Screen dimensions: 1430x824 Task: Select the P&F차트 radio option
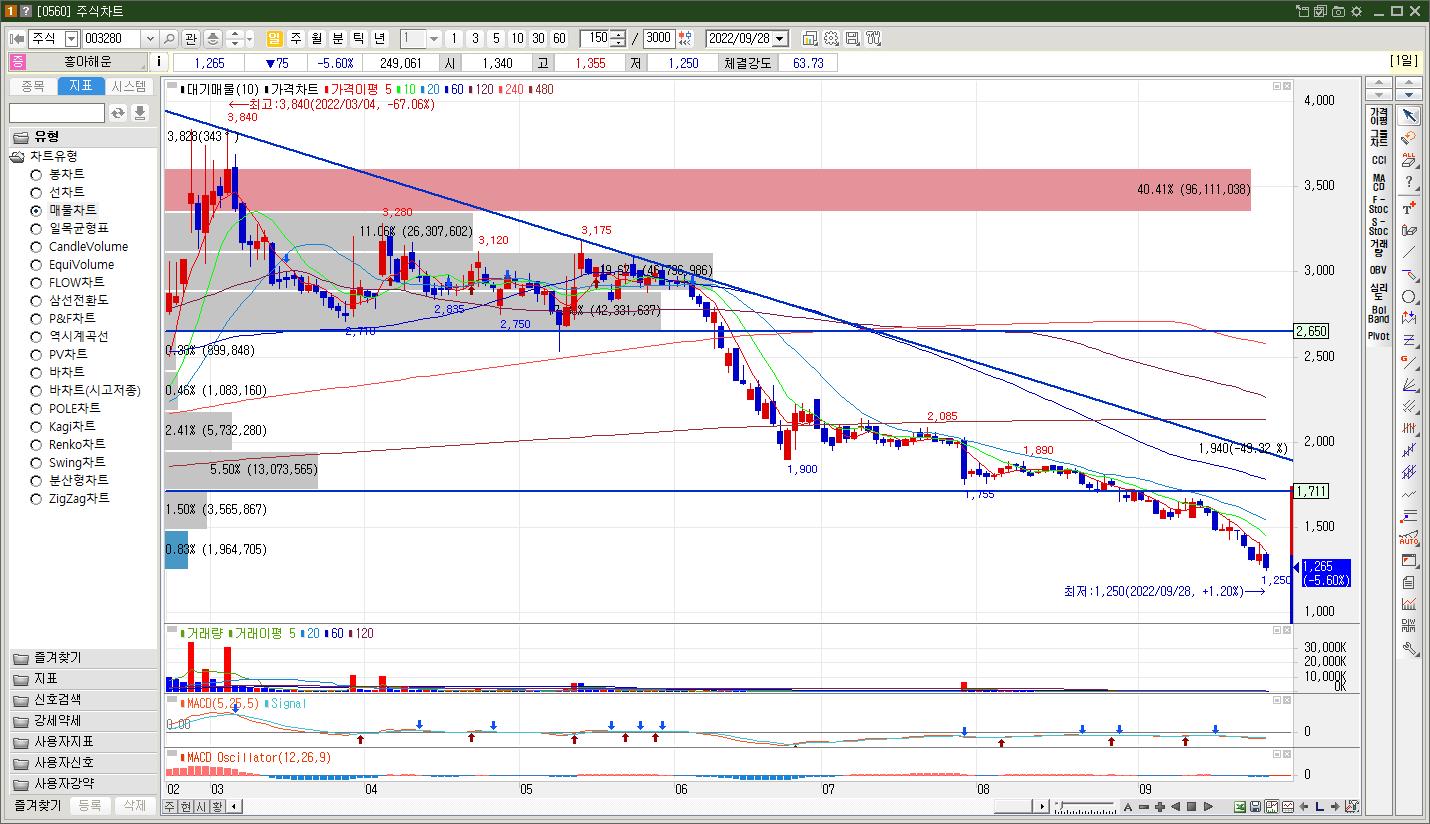[x=36, y=318]
